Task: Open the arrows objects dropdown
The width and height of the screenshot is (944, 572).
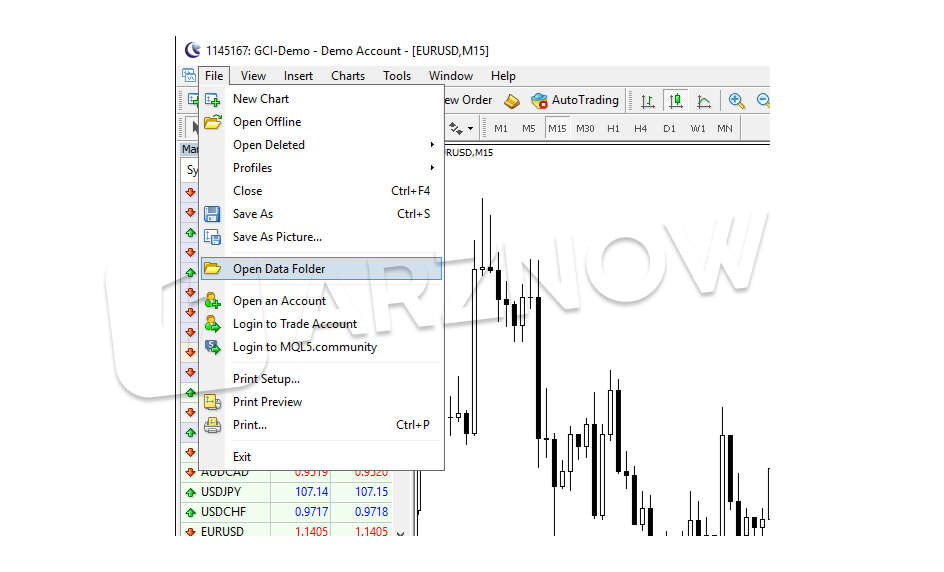Action: [x=470, y=128]
